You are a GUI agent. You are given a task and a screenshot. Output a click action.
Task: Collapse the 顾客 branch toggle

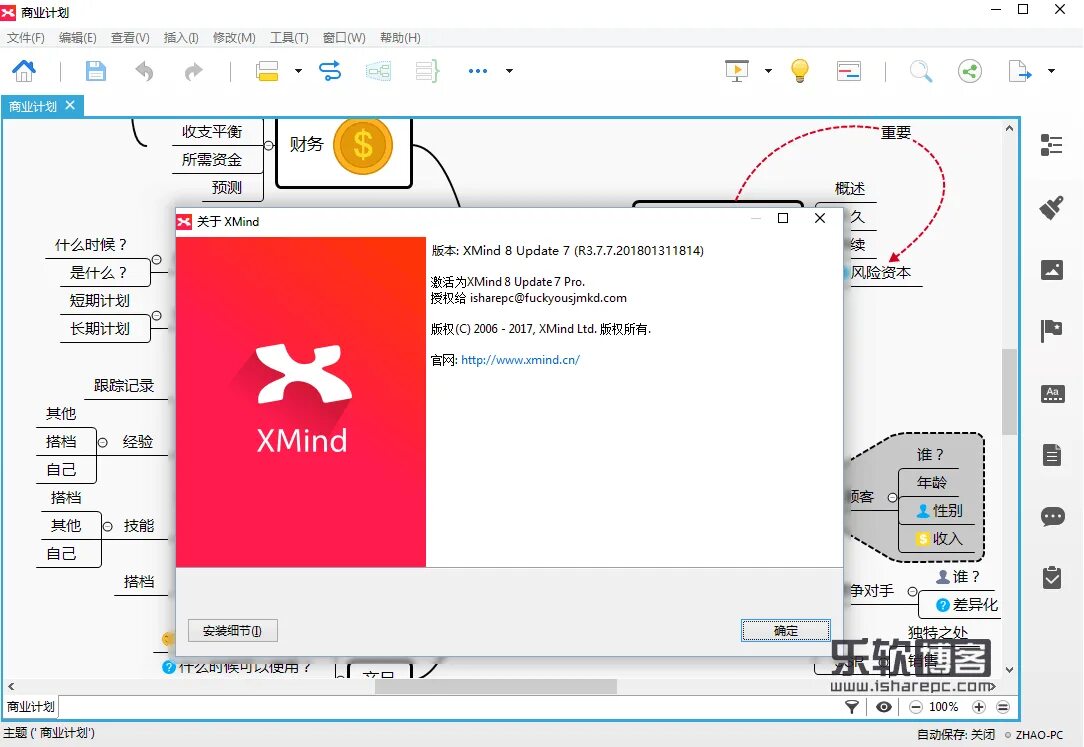[x=893, y=498]
